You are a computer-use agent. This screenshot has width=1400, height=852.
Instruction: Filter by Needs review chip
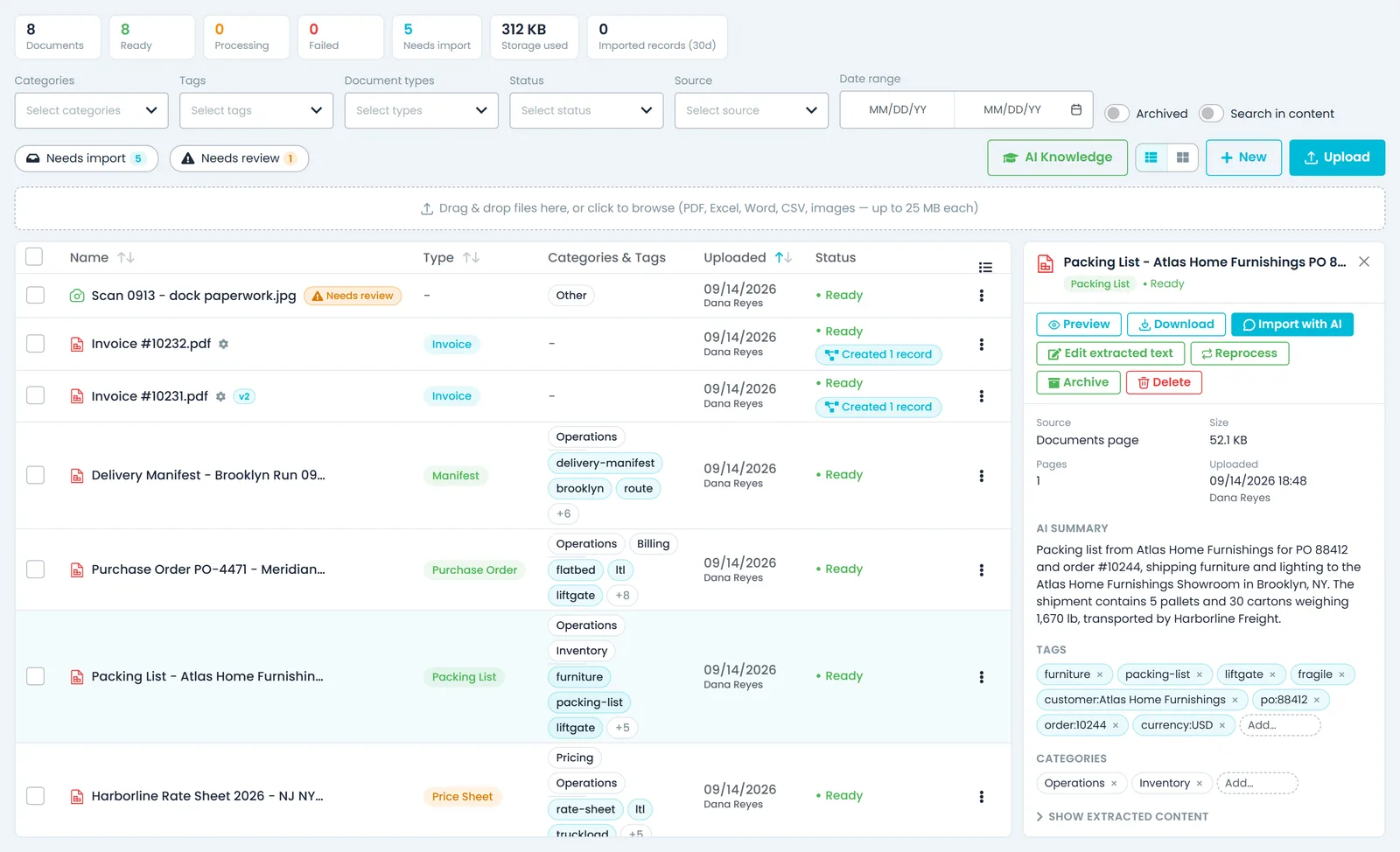pyautogui.click(x=239, y=158)
